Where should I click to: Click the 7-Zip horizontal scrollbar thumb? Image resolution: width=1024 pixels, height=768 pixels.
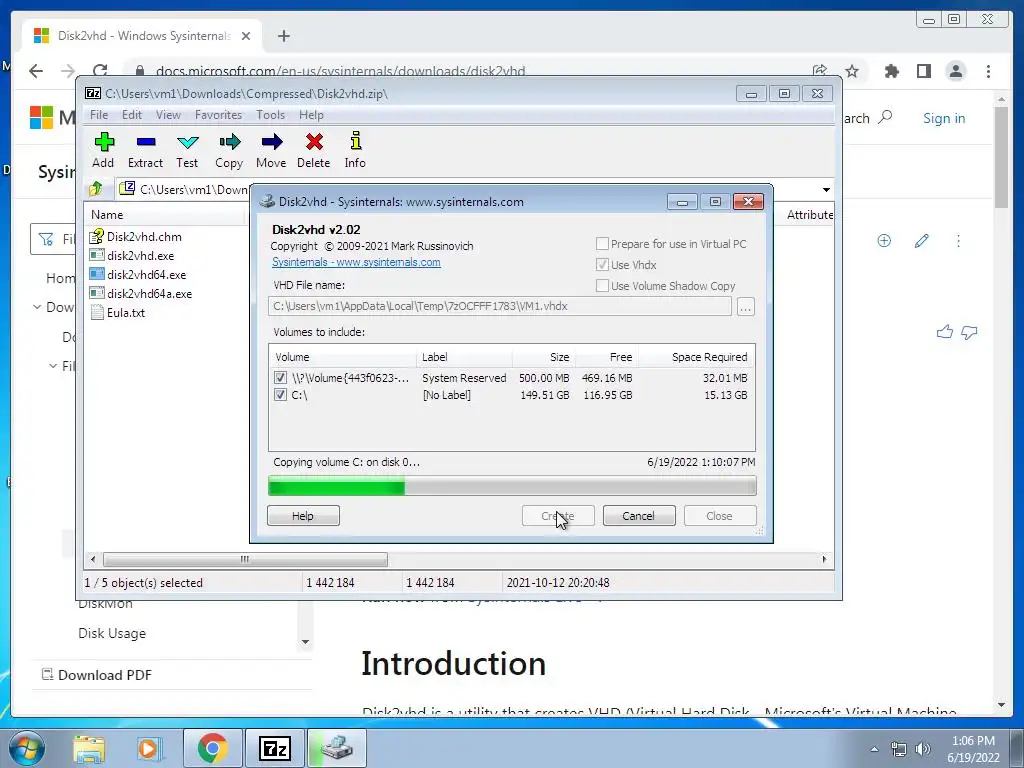point(245,559)
